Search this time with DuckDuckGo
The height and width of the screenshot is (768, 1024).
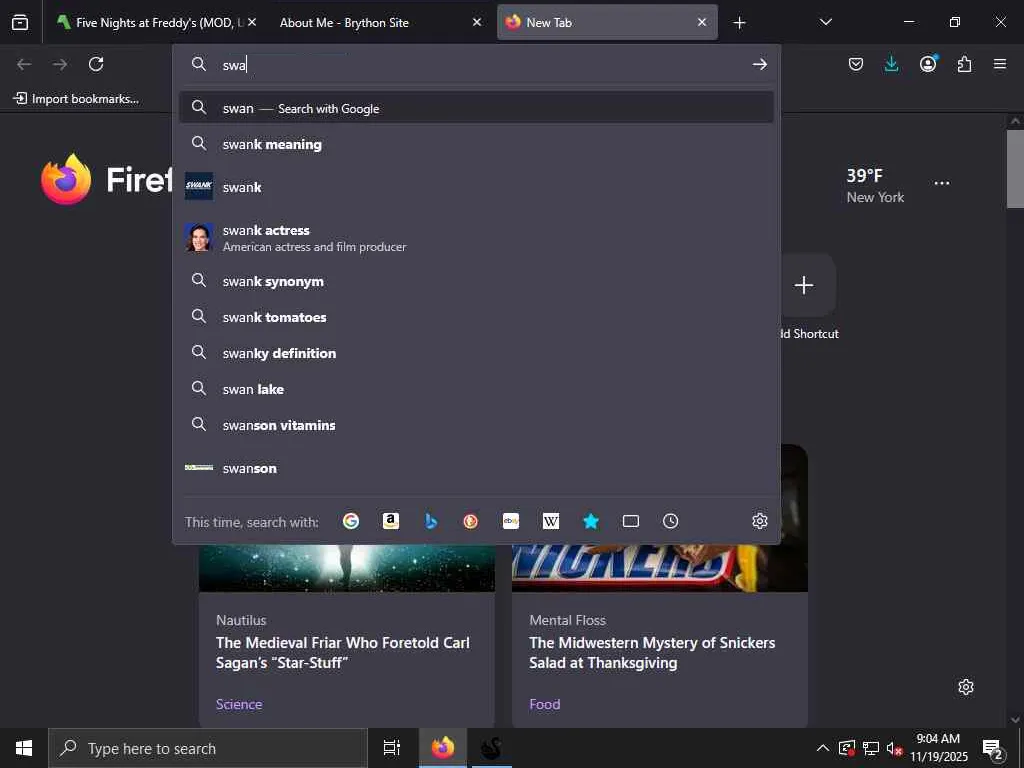point(470,521)
